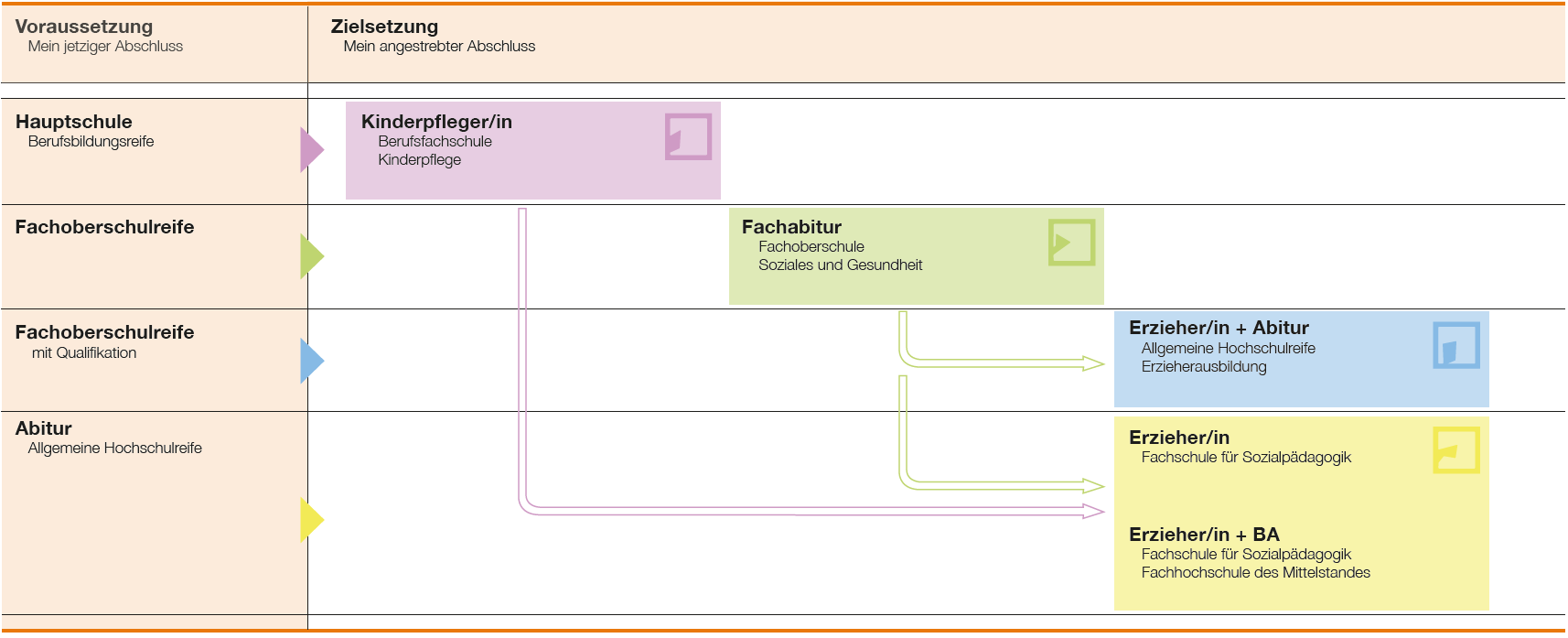
Task: Click the Abitur row label
Action: 43,428
